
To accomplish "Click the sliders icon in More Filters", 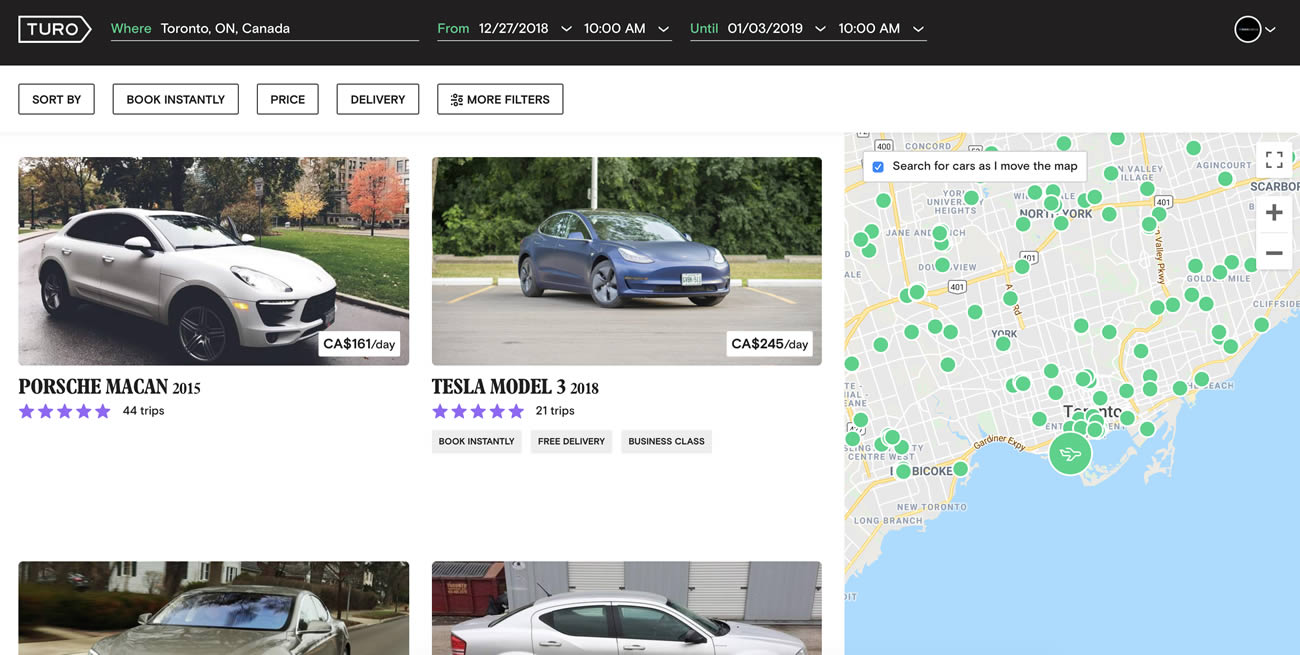I will point(456,100).
